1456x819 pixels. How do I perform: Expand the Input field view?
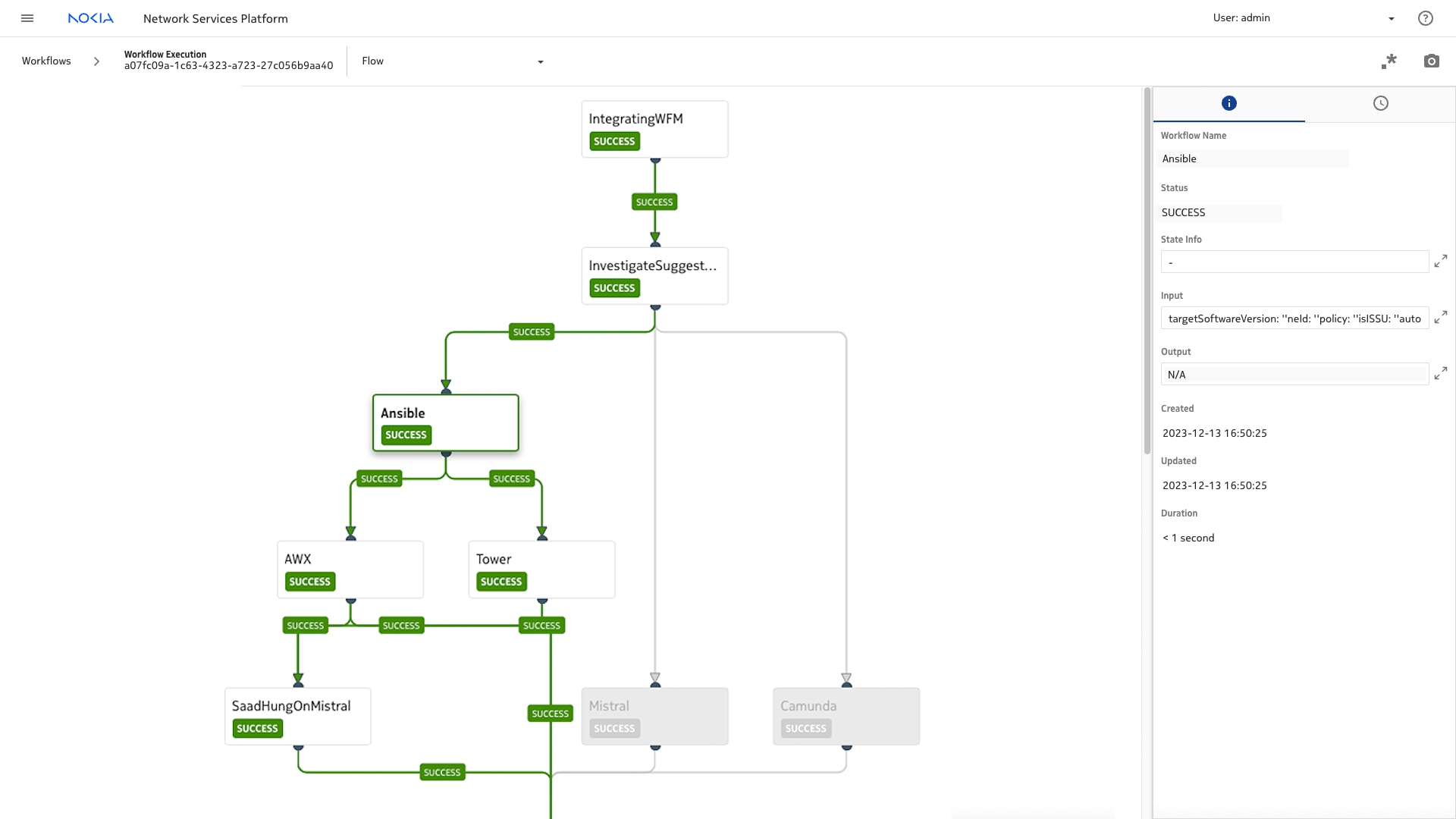point(1441,317)
